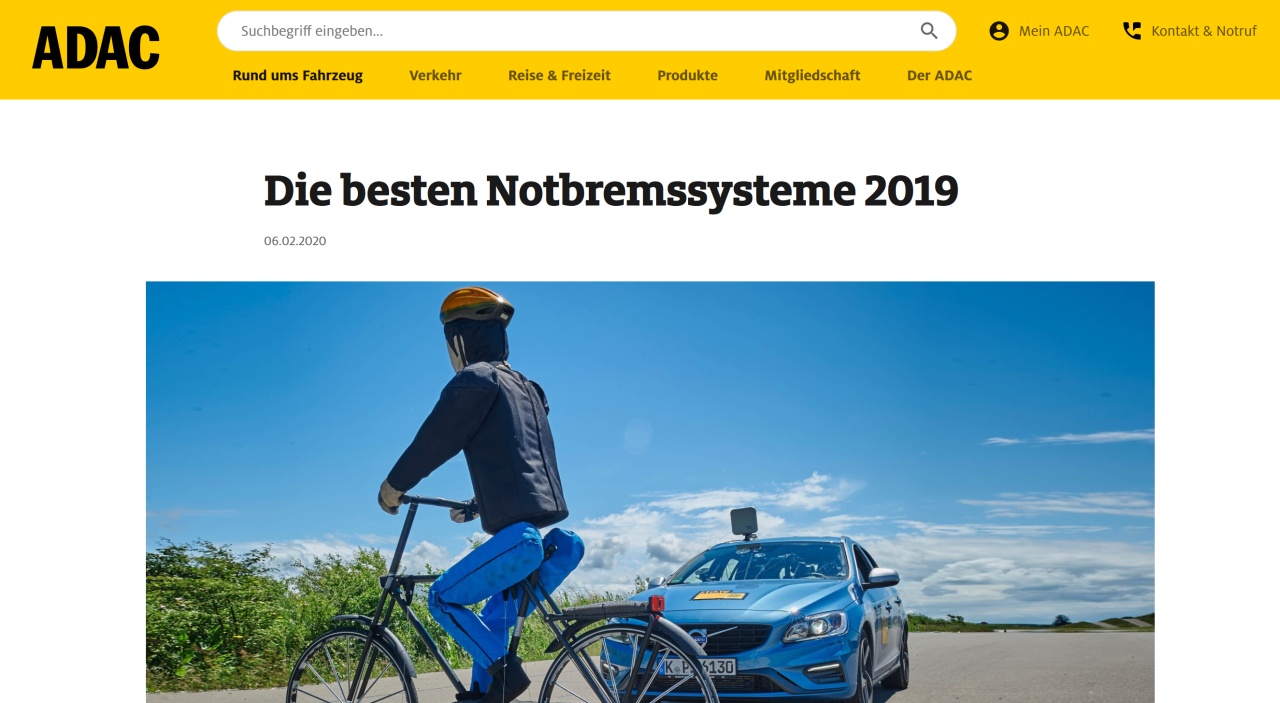Click the article date 06.02.2020
Viewport: 1280px width, 703px height.
pos(295,241)
